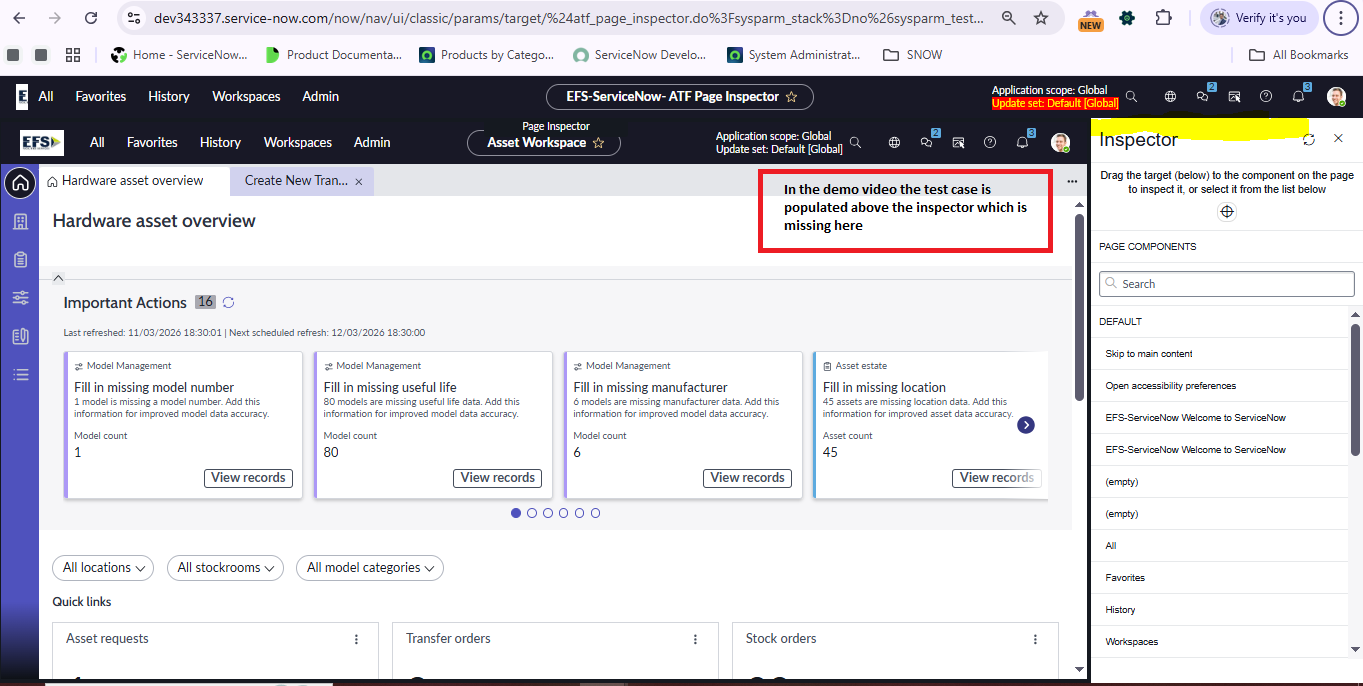The image size is (1363, 686).
Task: Click the carousel next arrow on action cards
Action: point(1026,425)
